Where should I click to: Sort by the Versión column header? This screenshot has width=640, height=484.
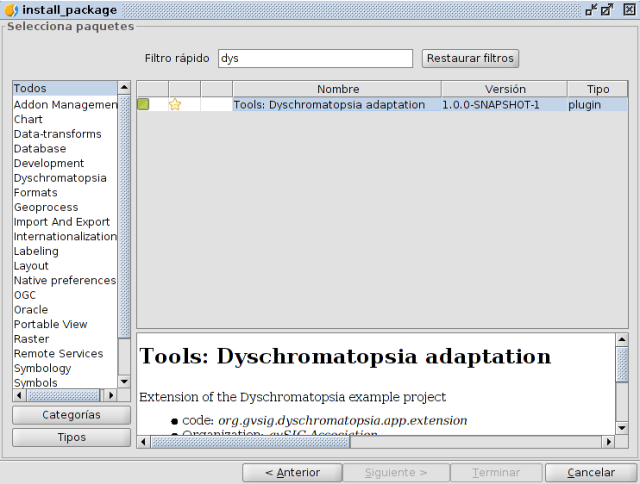point(504,89)
